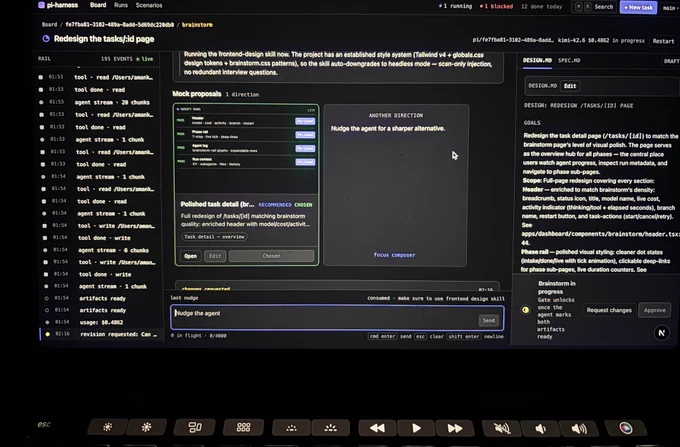Tap fast forward on the Touch Bar

455,428
